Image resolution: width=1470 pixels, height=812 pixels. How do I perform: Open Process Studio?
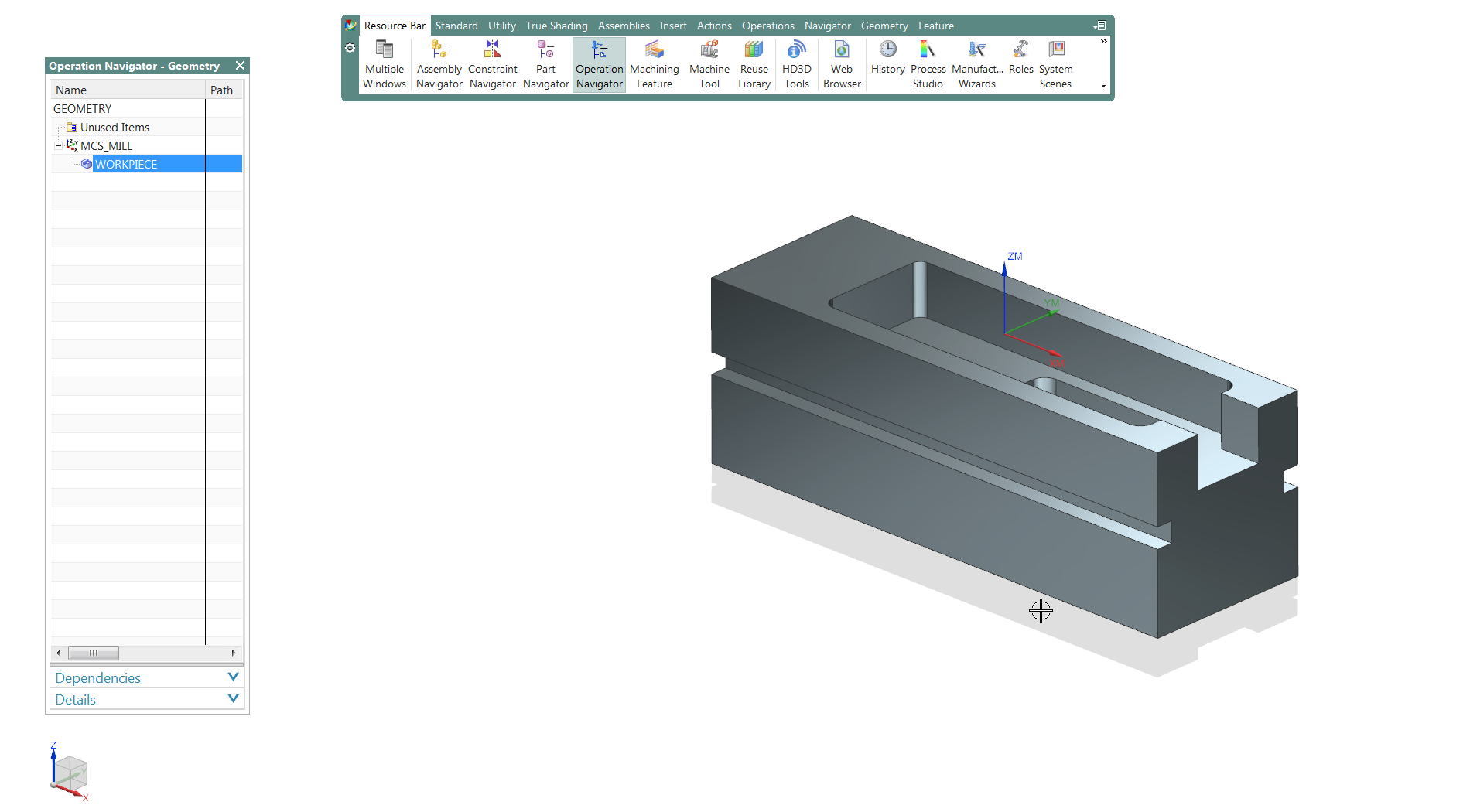pyautogui.click(x=928, y=65)
